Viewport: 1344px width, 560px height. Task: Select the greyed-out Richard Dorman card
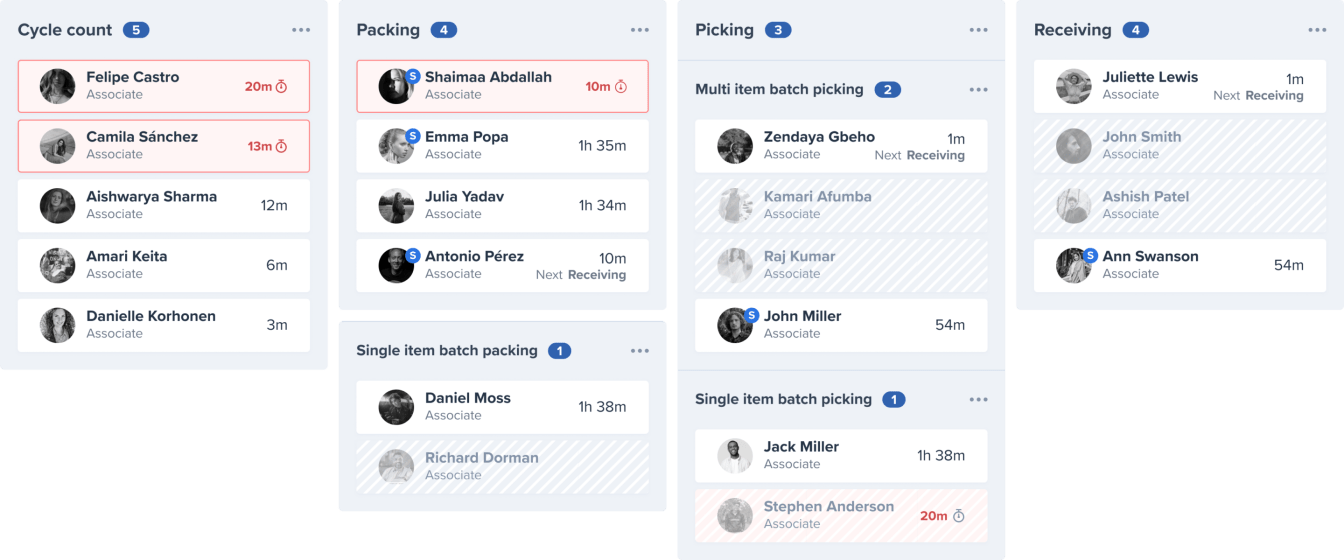coord(503,467)
